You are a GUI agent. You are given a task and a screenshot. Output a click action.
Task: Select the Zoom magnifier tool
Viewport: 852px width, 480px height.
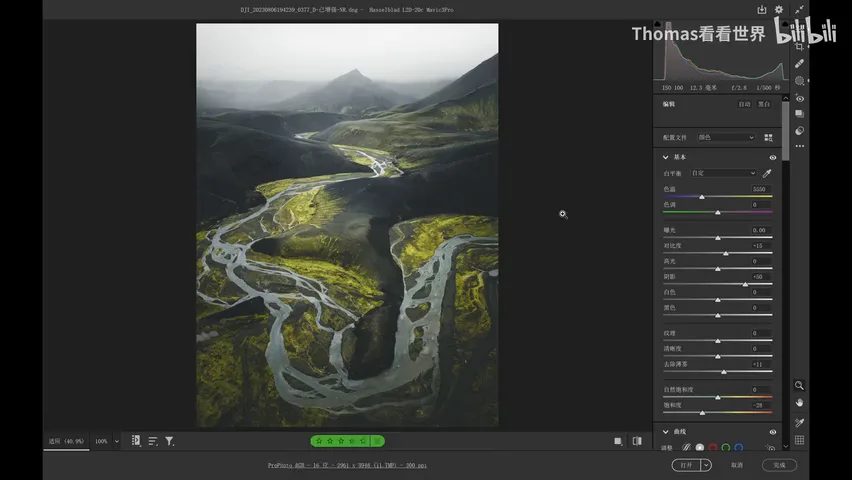click(799, 385)
